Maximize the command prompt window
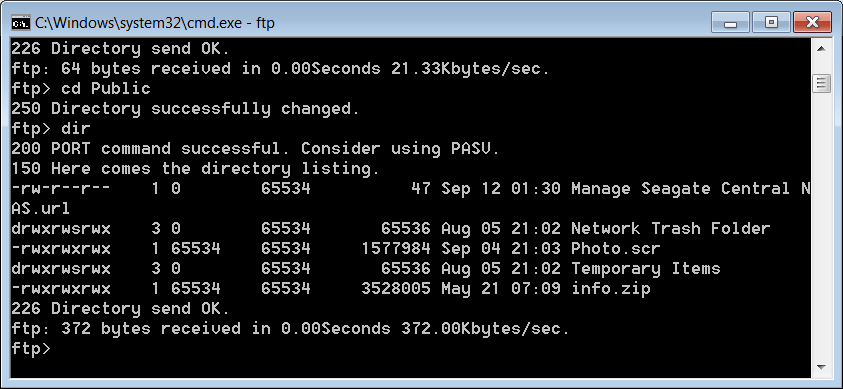This screenshot has width=843, height=389. pyautogui.click(x=771, y=23)
